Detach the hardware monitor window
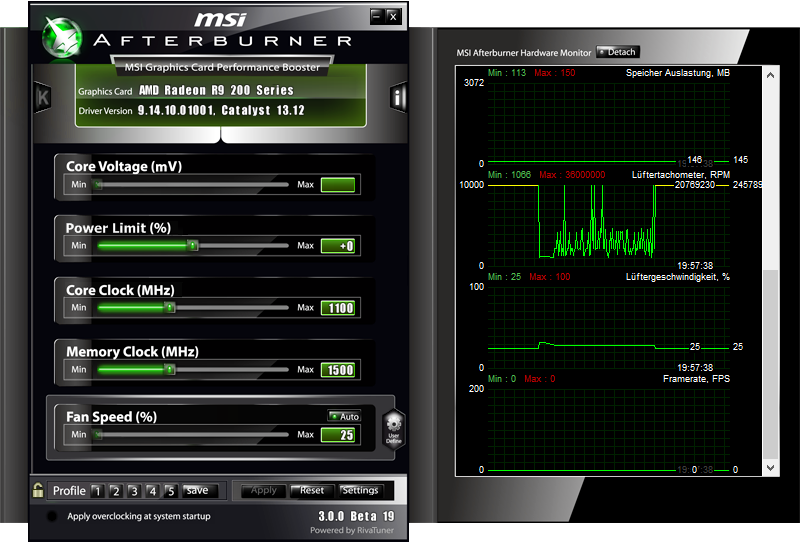800x543 pixels. pos(617,52)
